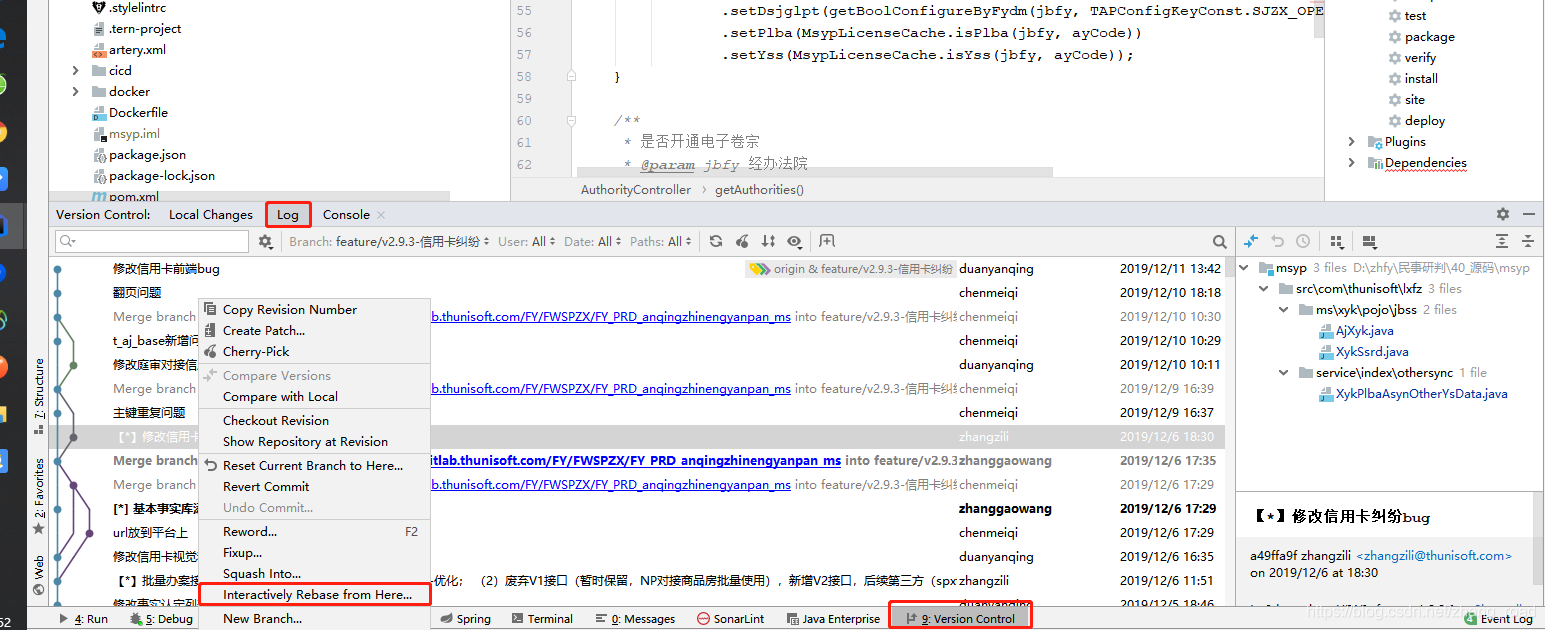This screenshot has height=630, width=1545.
Task: Open the 9: Version Control tool window
Action: (960, 618)
